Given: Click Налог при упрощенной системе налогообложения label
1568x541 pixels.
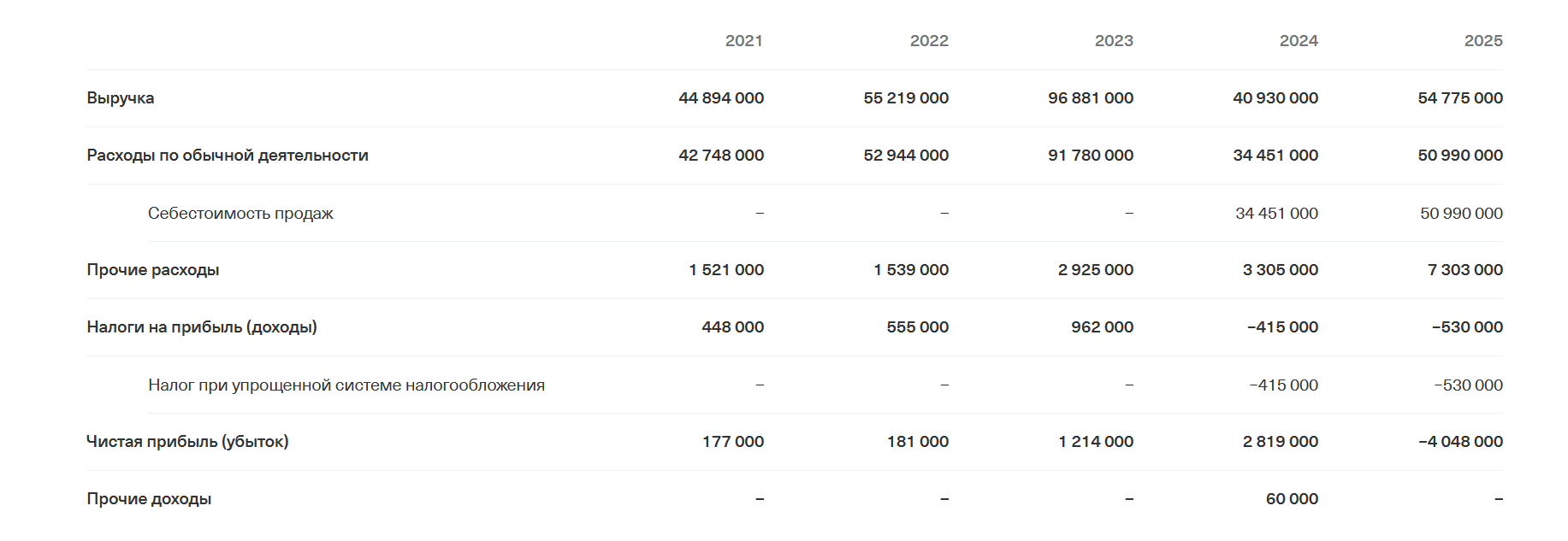Looking at the screenshot, I should 346,385.
